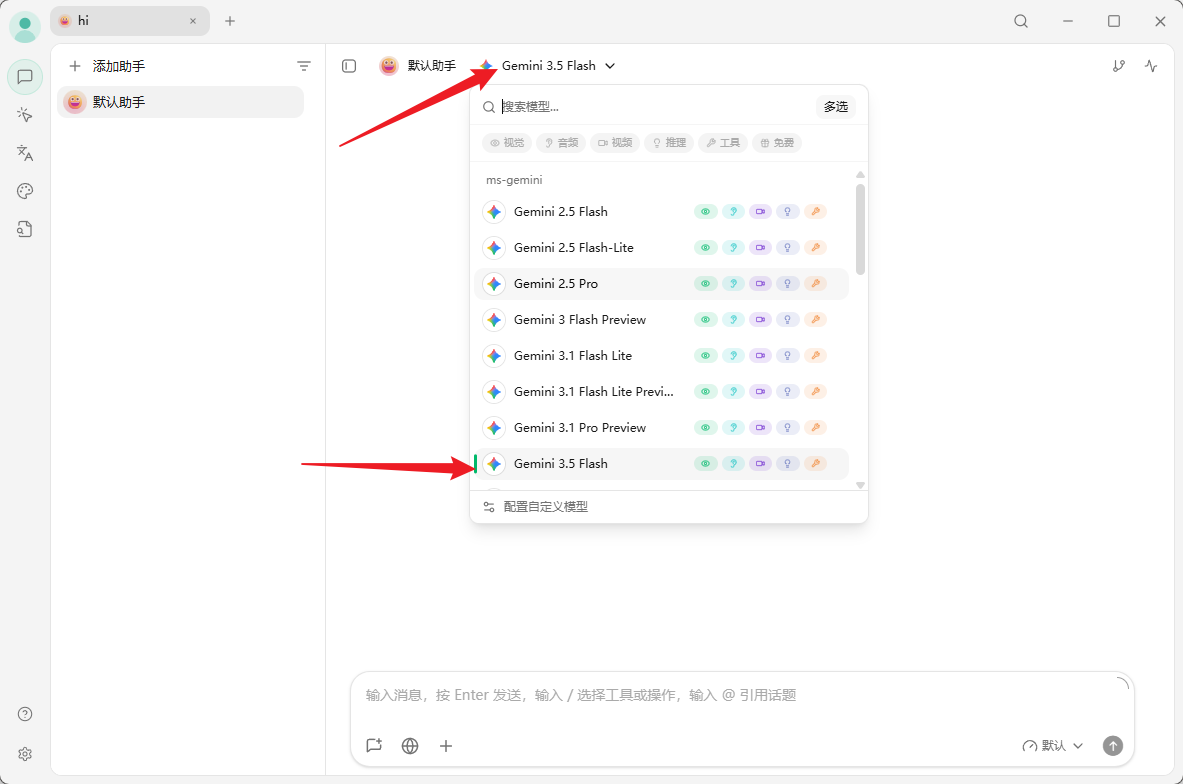Click the 多选 multi-select button

click(x=835, y=106)
